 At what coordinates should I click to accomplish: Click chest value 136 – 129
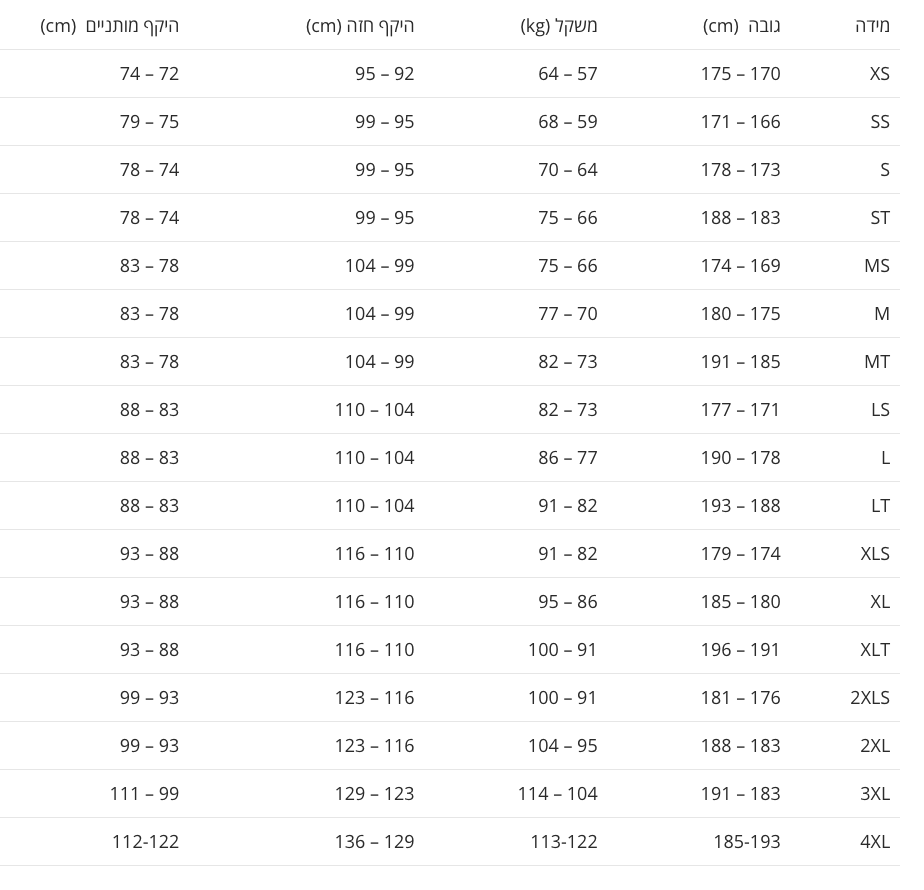pyautogui.click(x=375, y=842)
